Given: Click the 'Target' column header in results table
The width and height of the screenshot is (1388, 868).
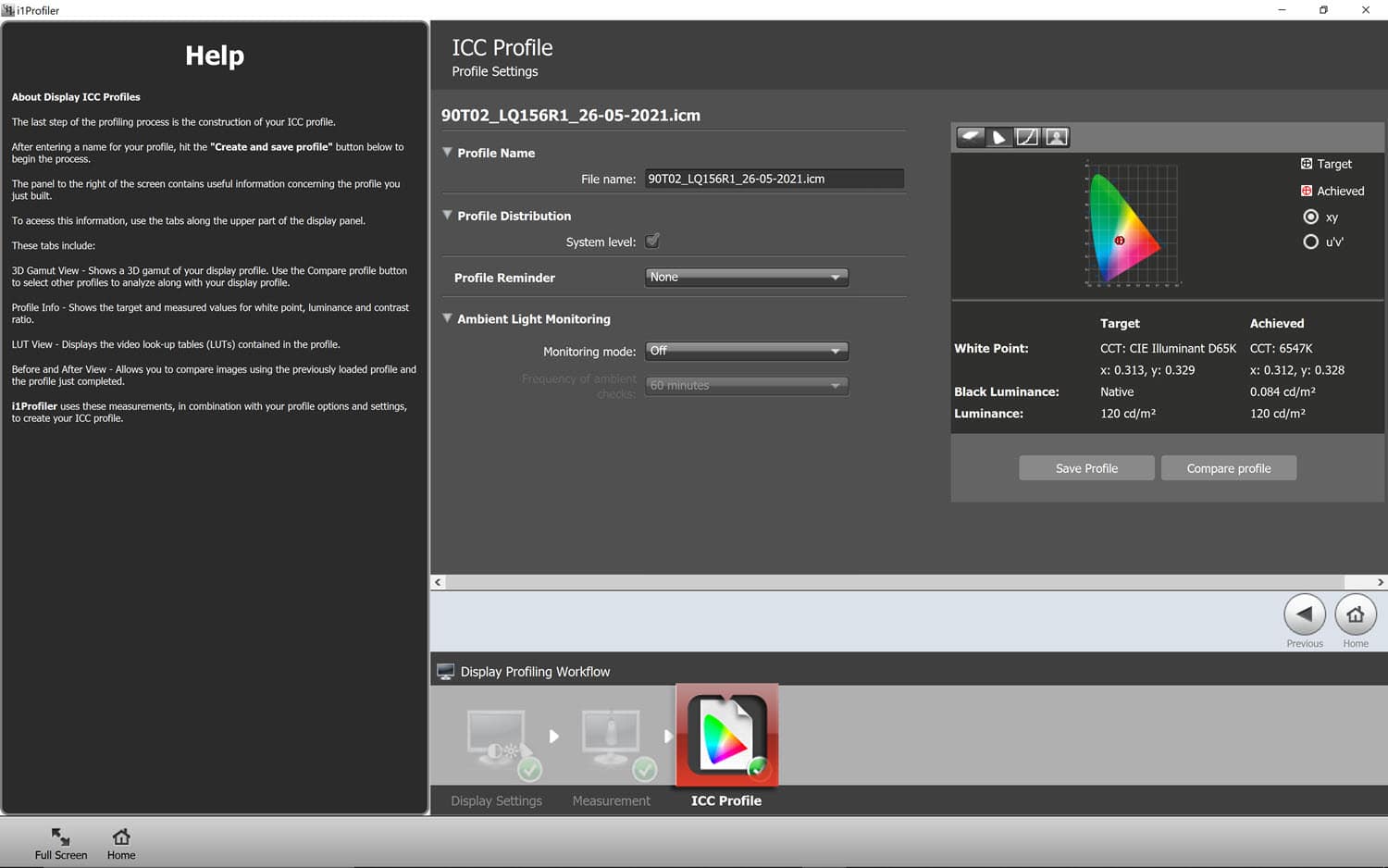Looking at the screenshot, I should (1120, 323).
